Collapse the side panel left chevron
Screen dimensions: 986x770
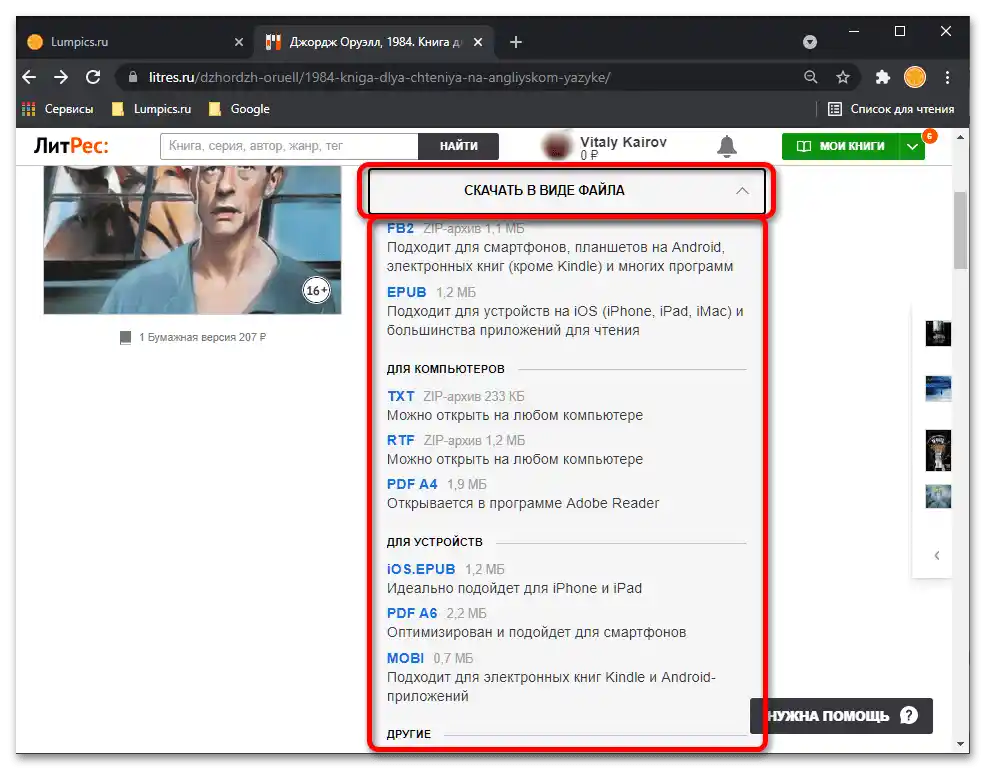[x=937, y=555]
